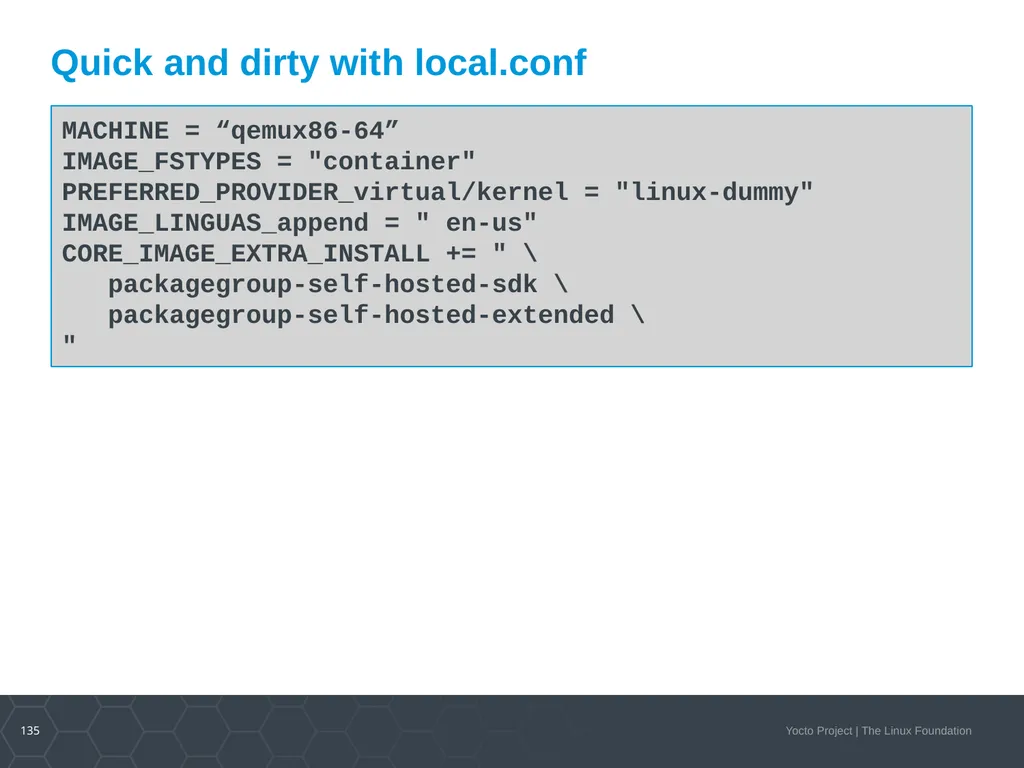Screen dimensions: 1024x768
Task: Click 'Yocto Project | The Linux Foundation' footer text
Action: pyautogui.click(x=878, y=731)
